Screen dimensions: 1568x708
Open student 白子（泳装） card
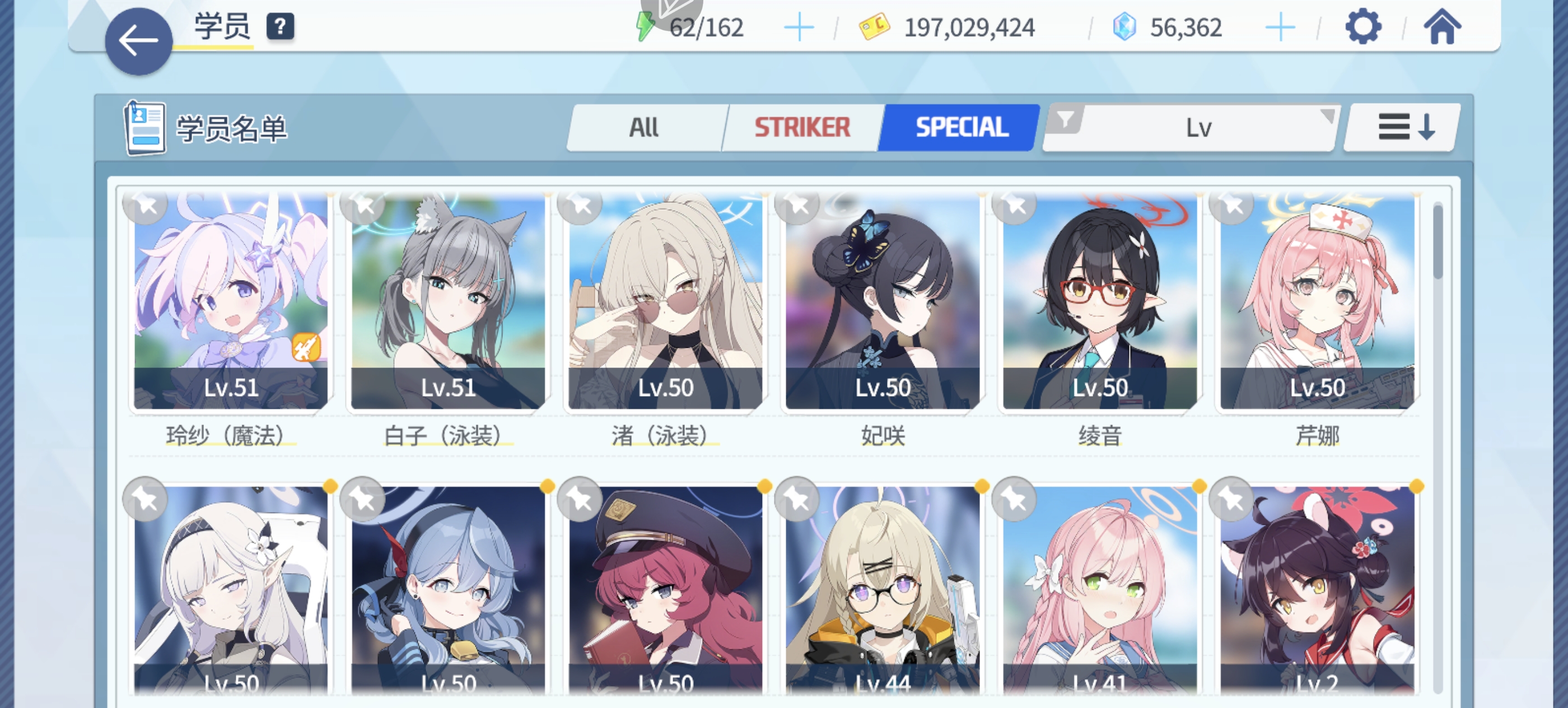point(448,302)
